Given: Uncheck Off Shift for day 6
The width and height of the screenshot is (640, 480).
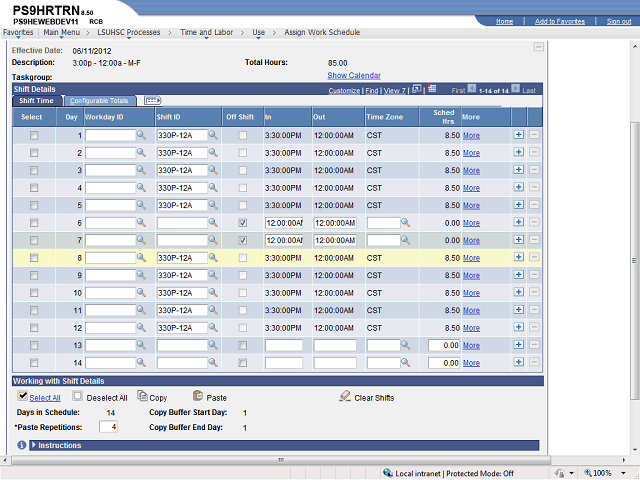Looking at the screenshot, I should 242,223.
